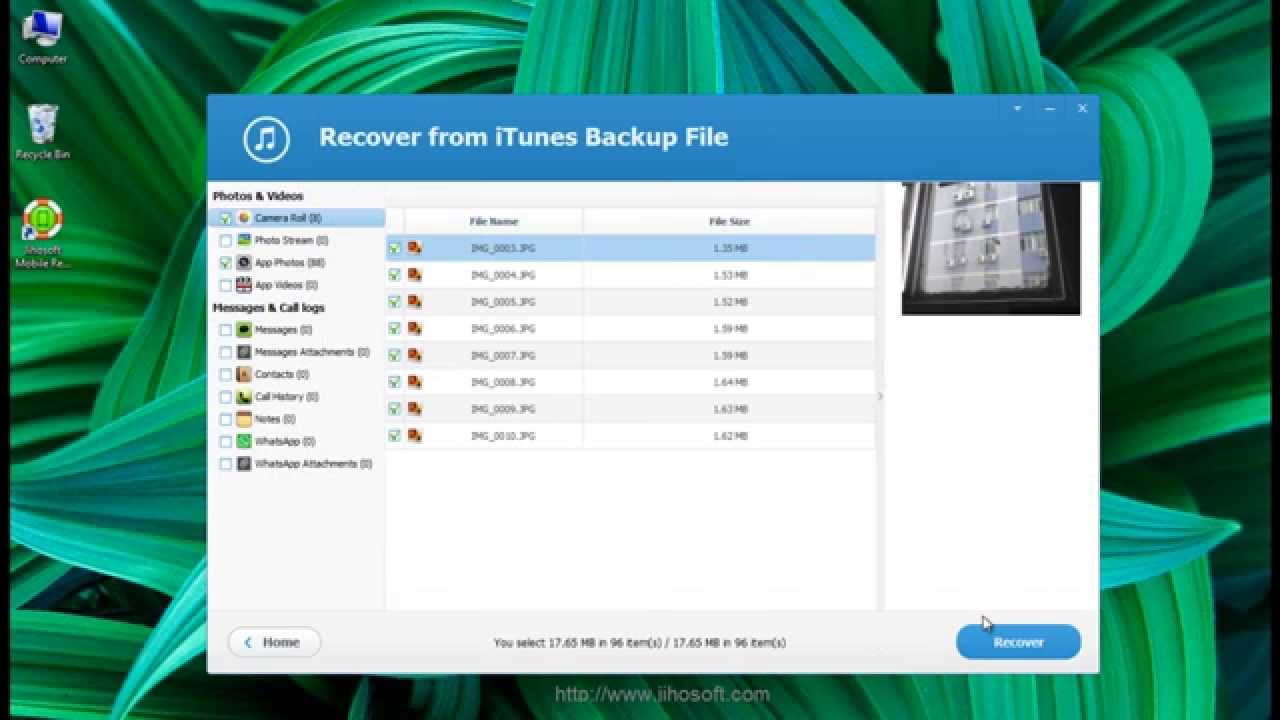Click the App Photos category icon

click(244, 262)
